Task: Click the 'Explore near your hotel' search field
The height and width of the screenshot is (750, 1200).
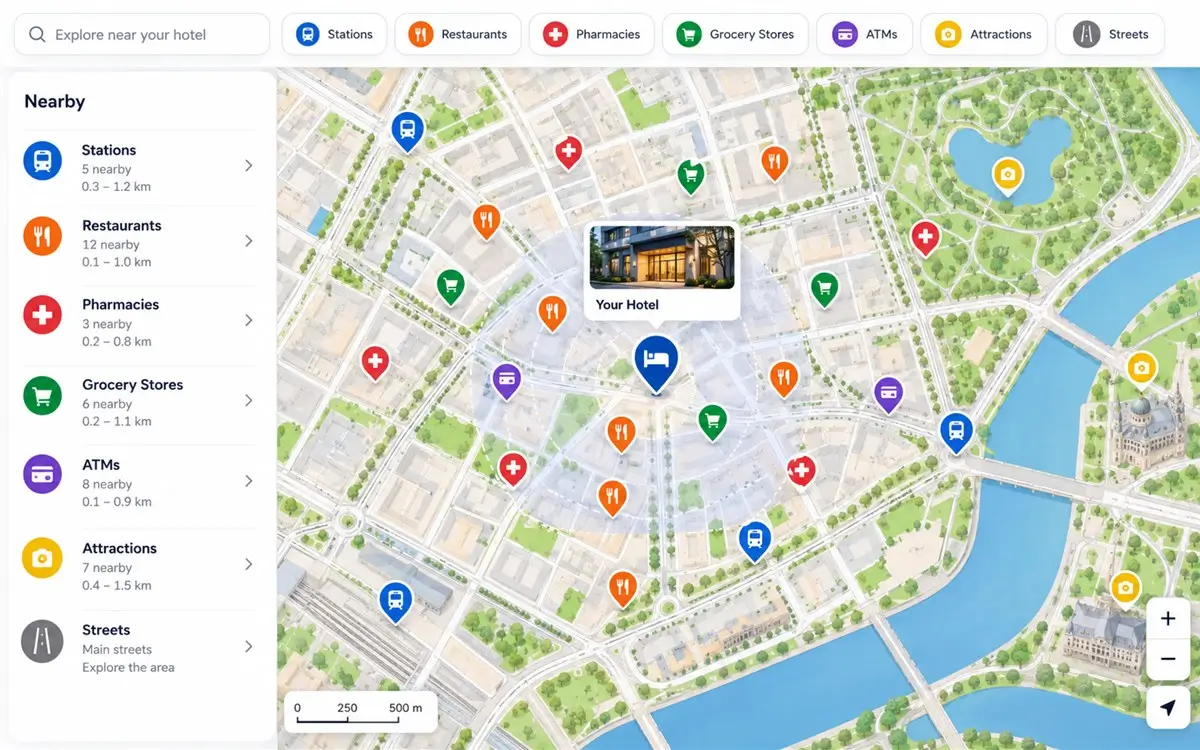Action: tap(141, 34)
